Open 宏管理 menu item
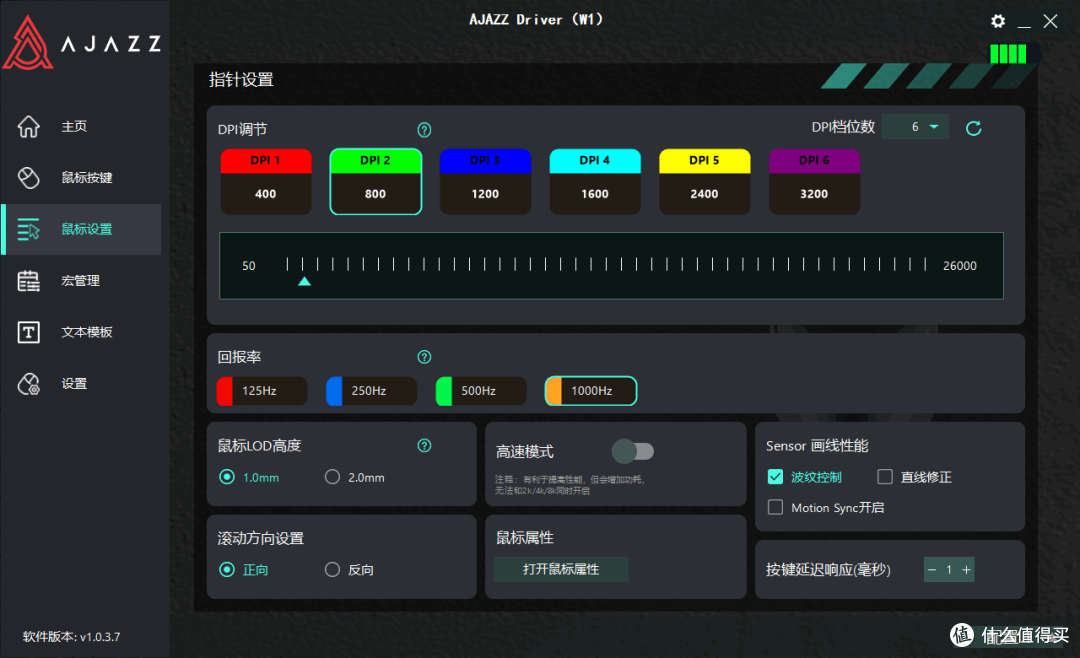1080x658 pixels. (x=81, y=280)
